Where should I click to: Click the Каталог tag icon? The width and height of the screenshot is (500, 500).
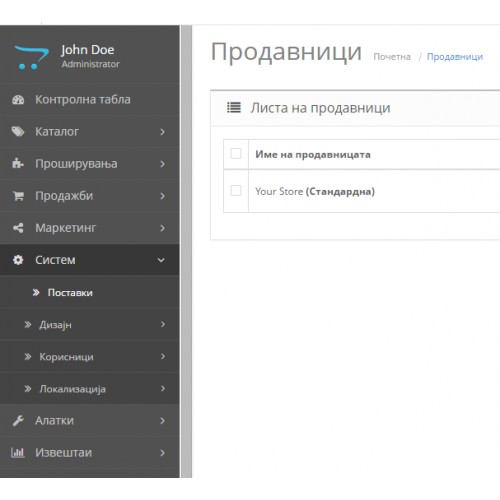[x=18, y=132]
